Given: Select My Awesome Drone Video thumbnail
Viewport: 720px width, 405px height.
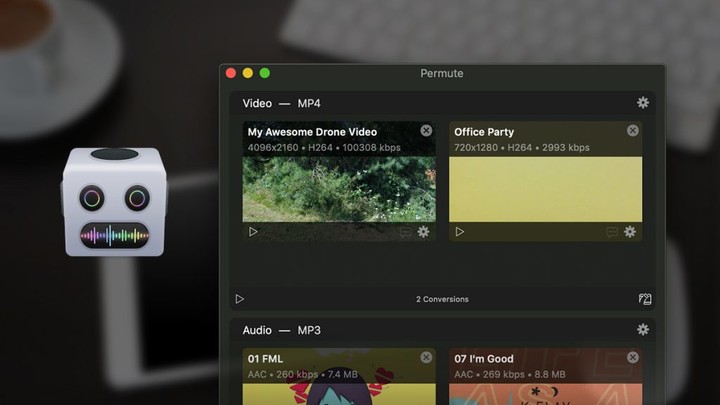Looking at the screenshot, I should click(x=339, y=189).
